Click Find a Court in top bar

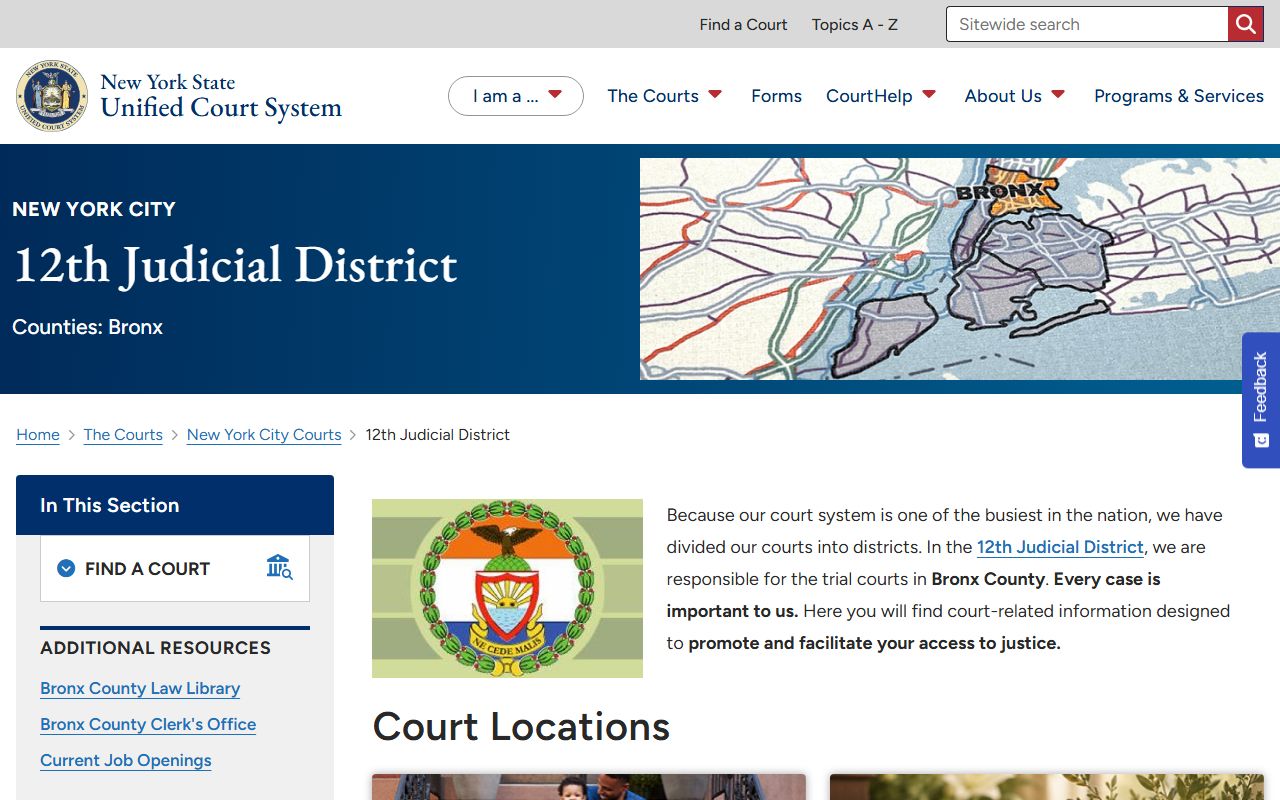pyautogui.click(x=743, y=24)
